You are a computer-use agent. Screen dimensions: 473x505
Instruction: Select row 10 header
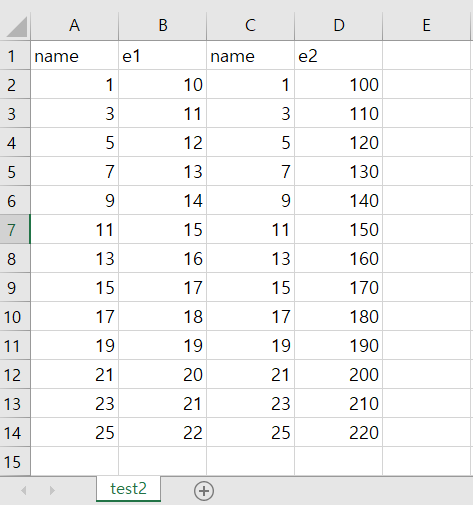click(15, 316)
